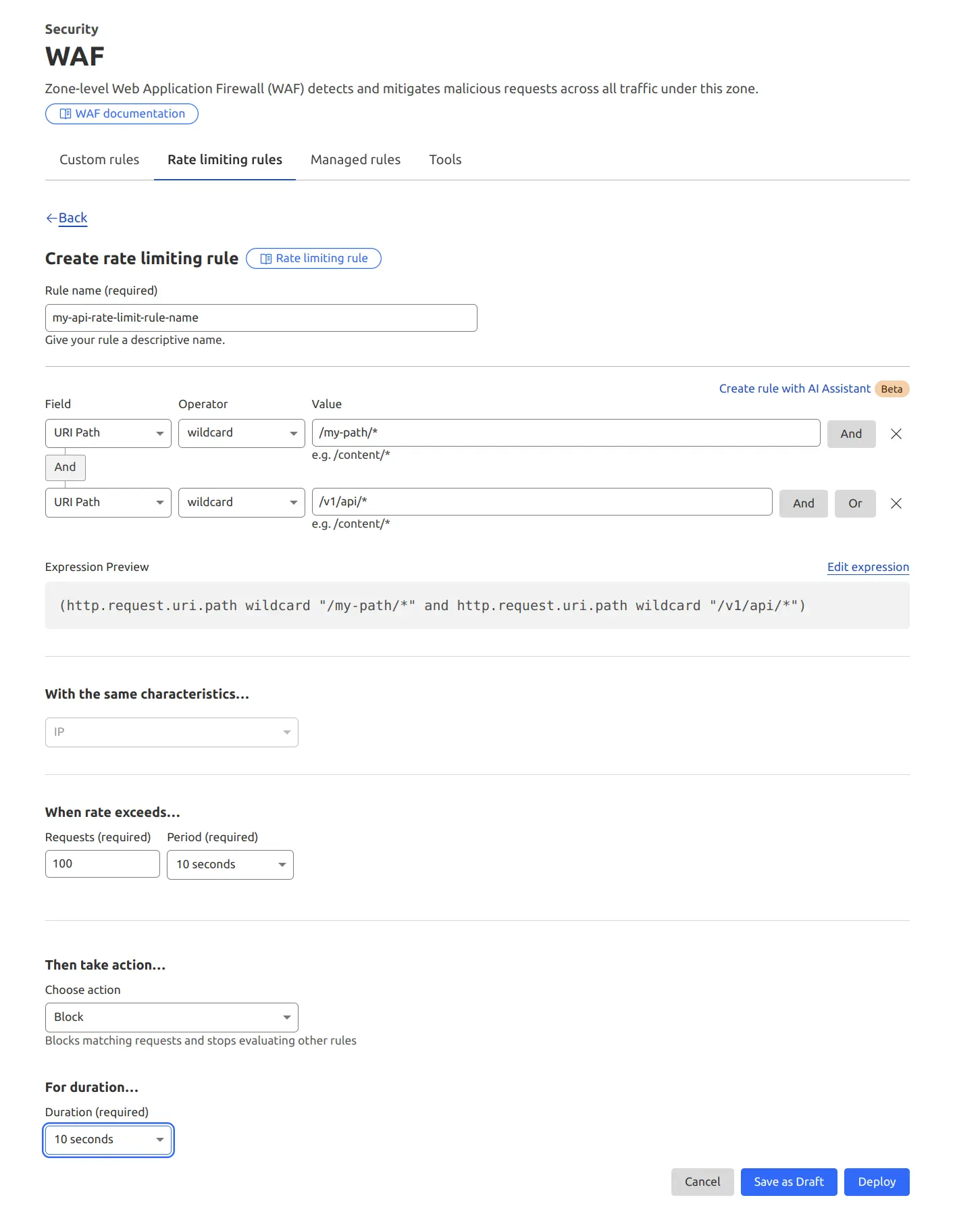Click the And connector between condition rows

[x=66, y=467]
